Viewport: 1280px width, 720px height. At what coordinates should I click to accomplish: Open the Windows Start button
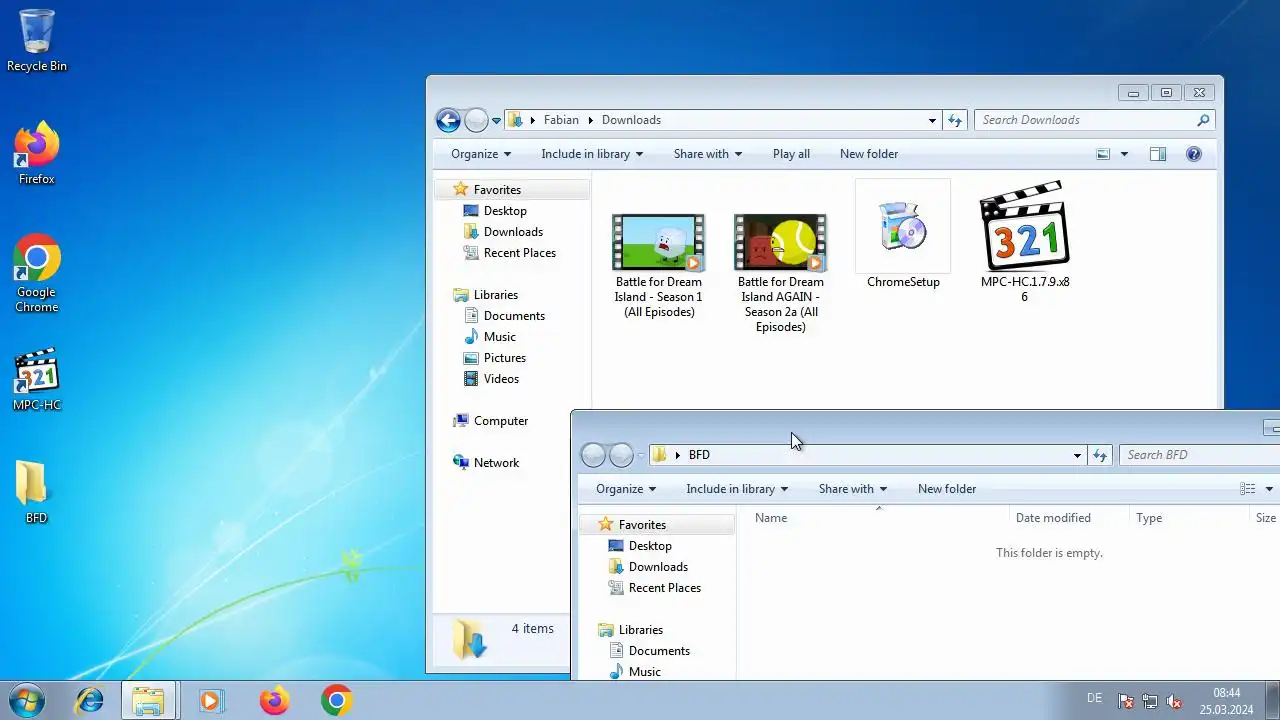pos(26,700)
